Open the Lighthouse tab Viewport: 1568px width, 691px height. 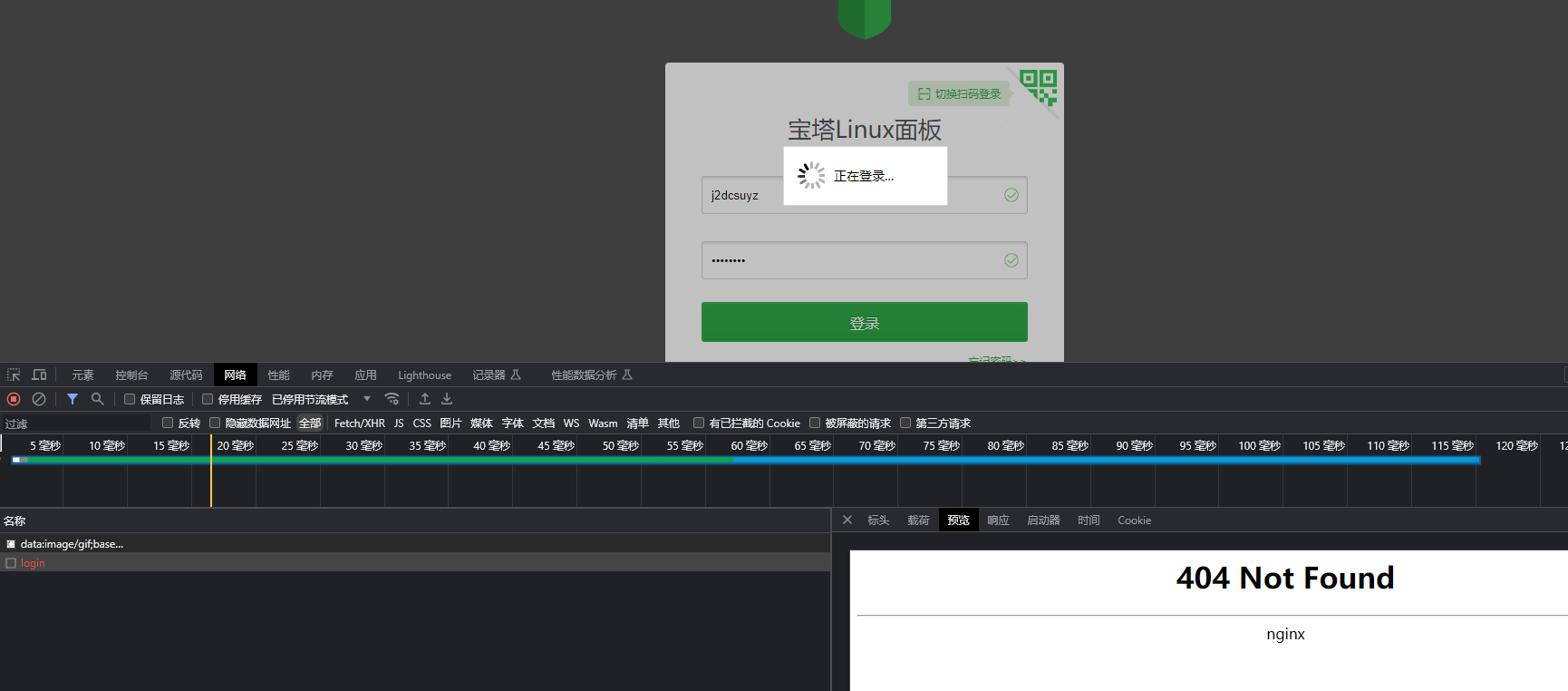tap(424, 375)
